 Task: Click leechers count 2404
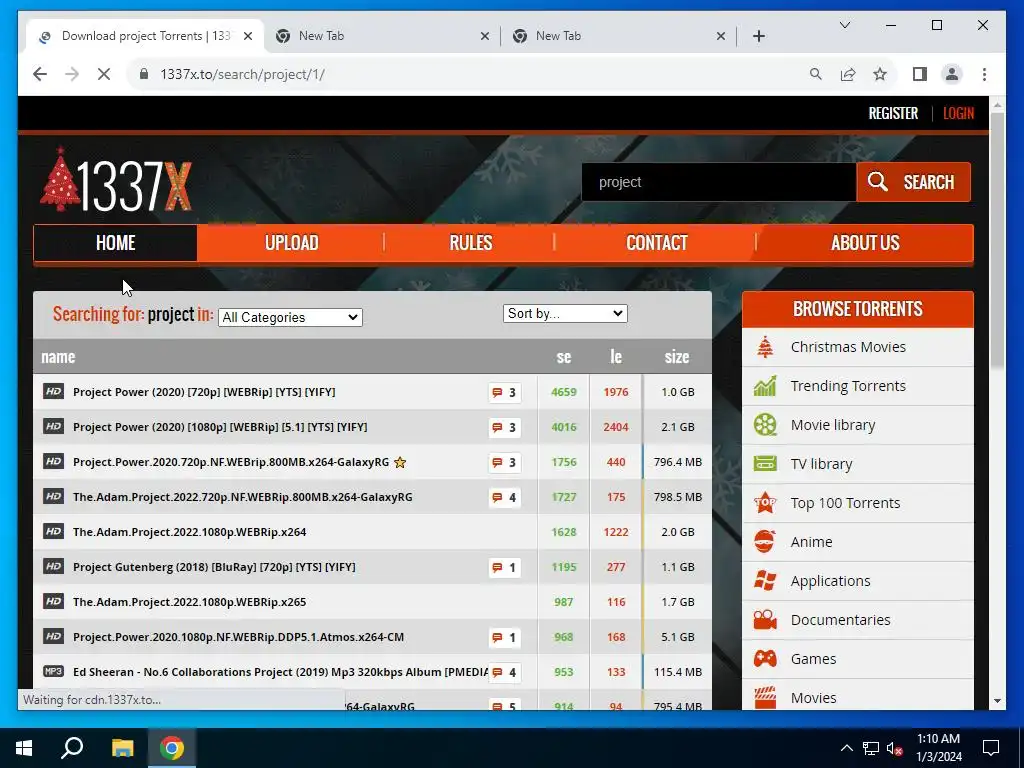tap(616, 427)
